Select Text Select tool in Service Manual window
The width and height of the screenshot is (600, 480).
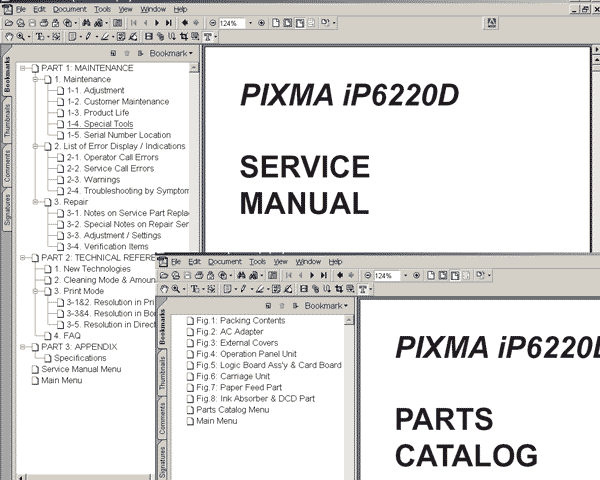click(40, 37)
